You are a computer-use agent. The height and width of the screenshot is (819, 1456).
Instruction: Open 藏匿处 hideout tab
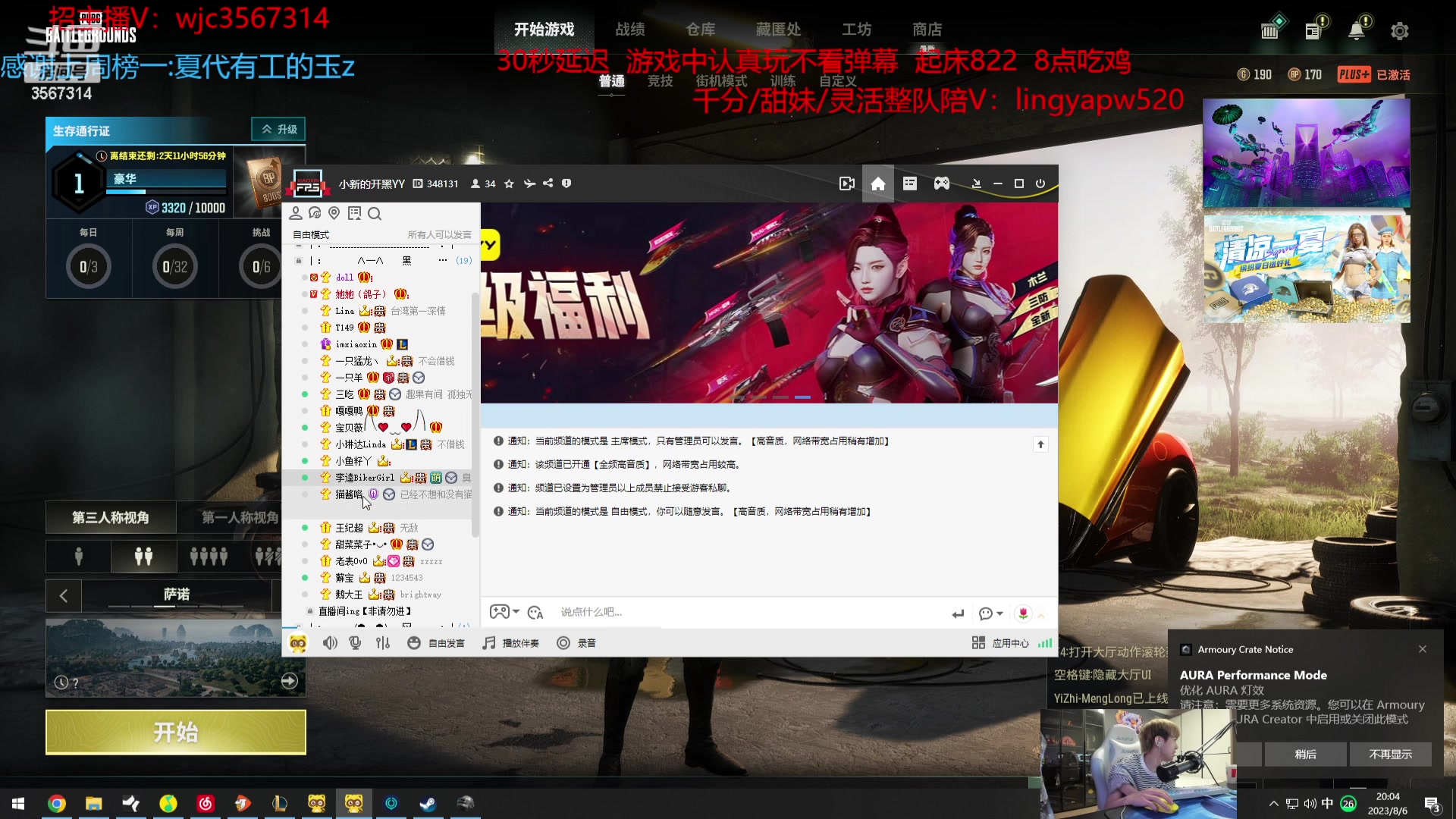click(778, 30)
